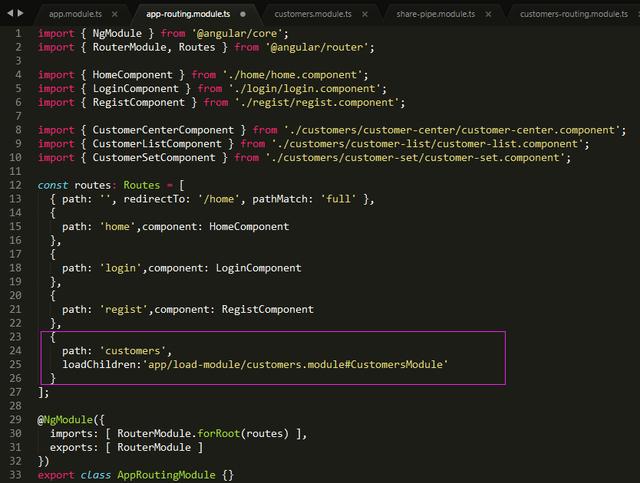Click 'RegistComponent' in line 6 import
The width and height of the screenshot is (640, 483).
138,102
